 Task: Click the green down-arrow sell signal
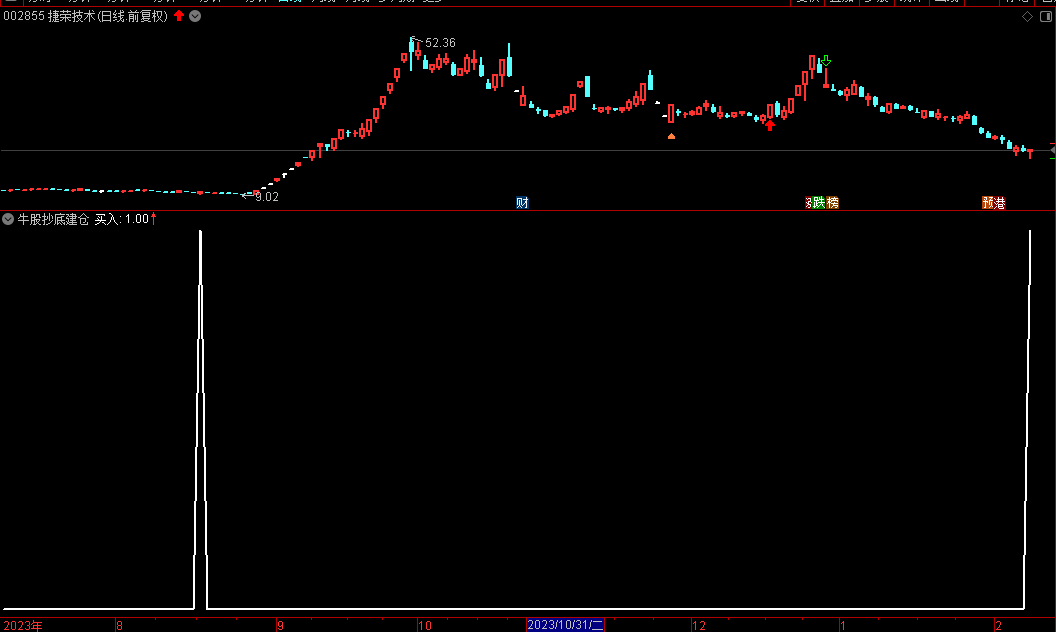click(826, 61)
